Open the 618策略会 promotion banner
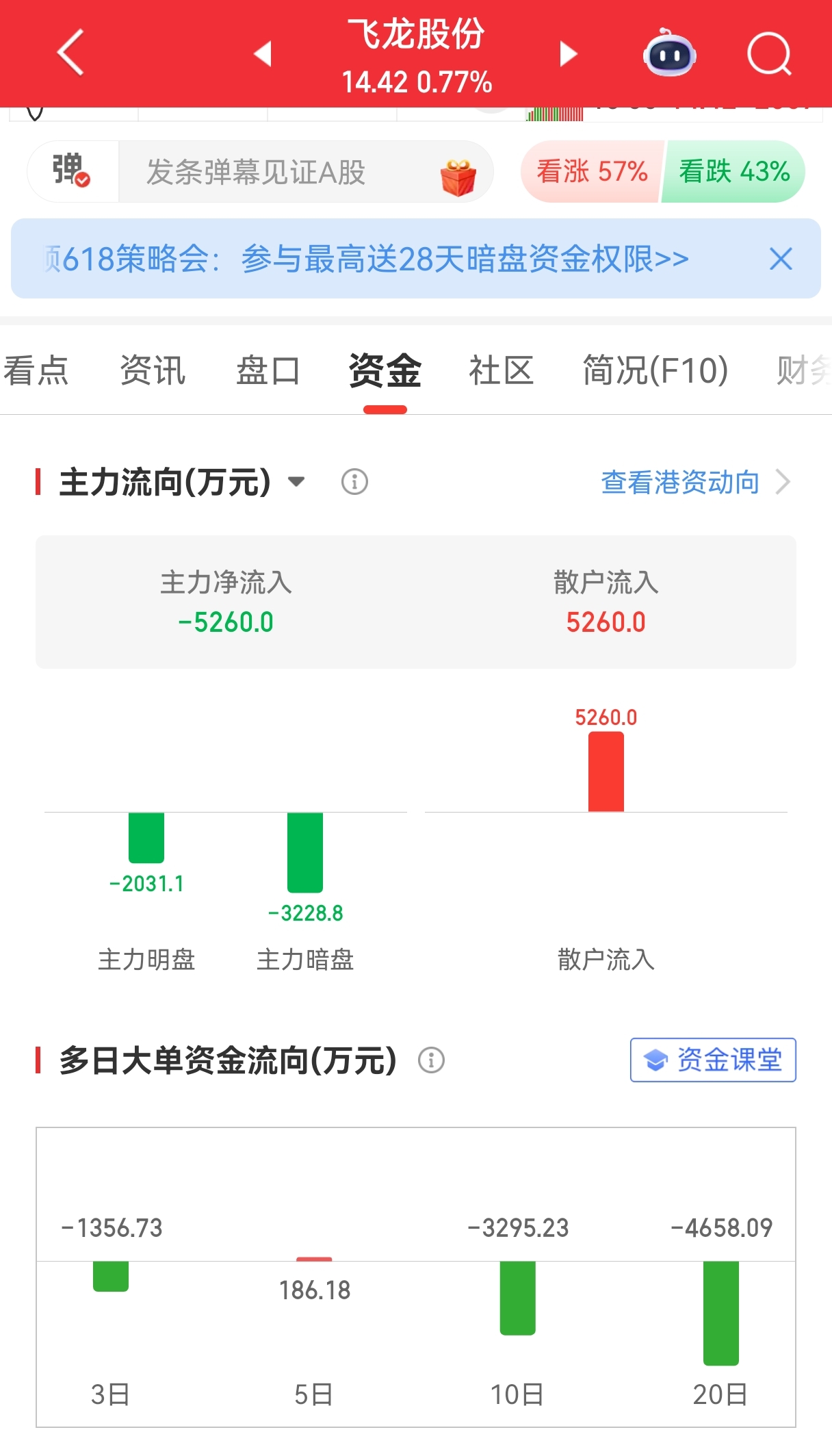Image resolution: width=832 pixels, height=1456 pixels. [x=366, y=259]
